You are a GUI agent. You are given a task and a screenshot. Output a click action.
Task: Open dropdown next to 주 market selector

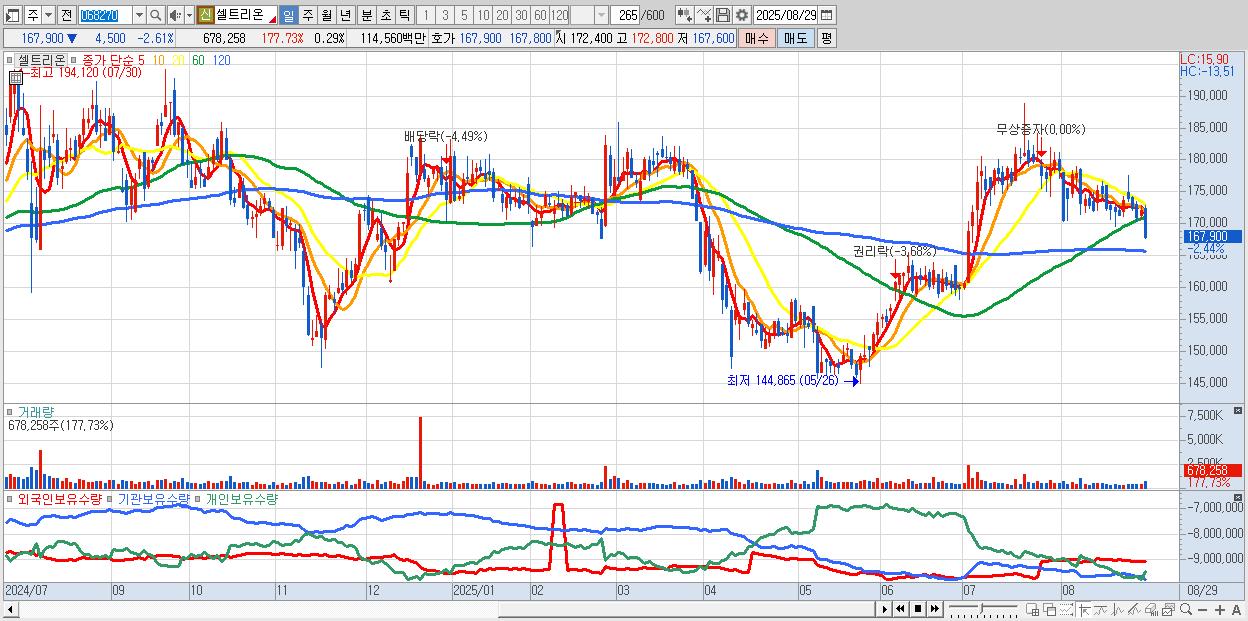(x=48, y=15)
